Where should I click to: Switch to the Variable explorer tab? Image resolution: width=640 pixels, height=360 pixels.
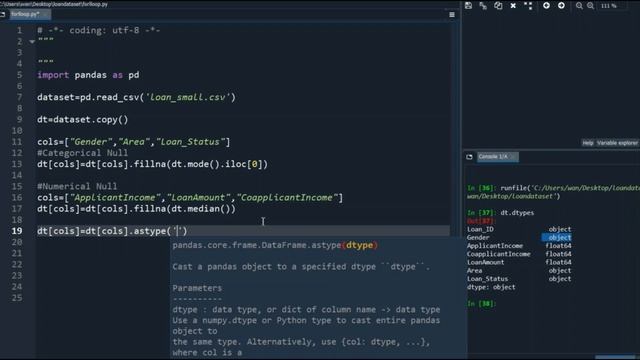(617, 143)
